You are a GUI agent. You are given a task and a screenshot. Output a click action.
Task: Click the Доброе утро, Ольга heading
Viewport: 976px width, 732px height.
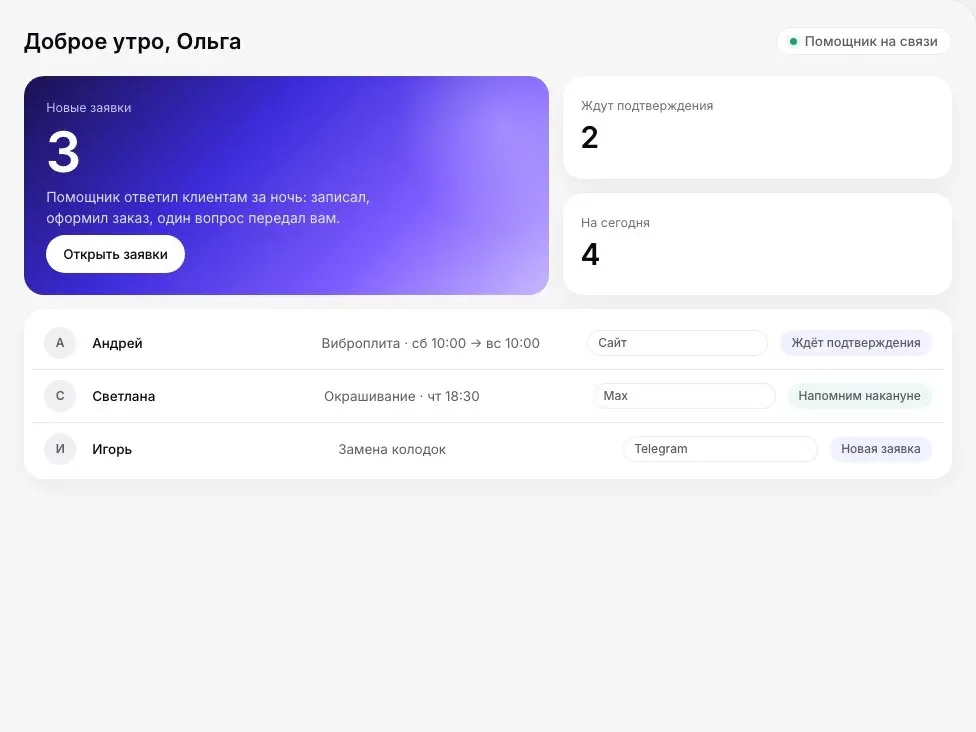pos(133,42)
